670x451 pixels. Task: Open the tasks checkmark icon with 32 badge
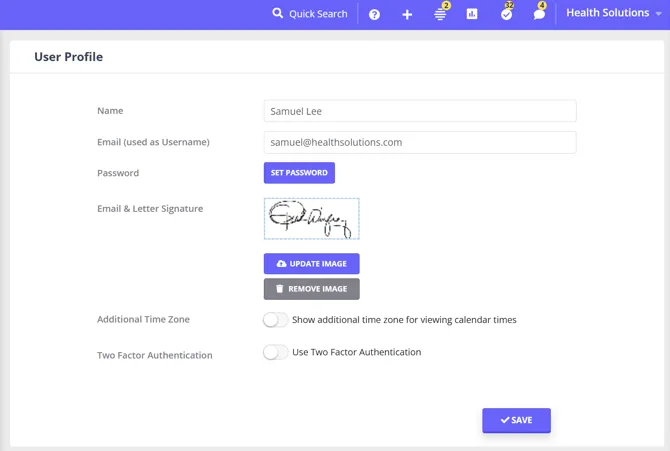507,15
